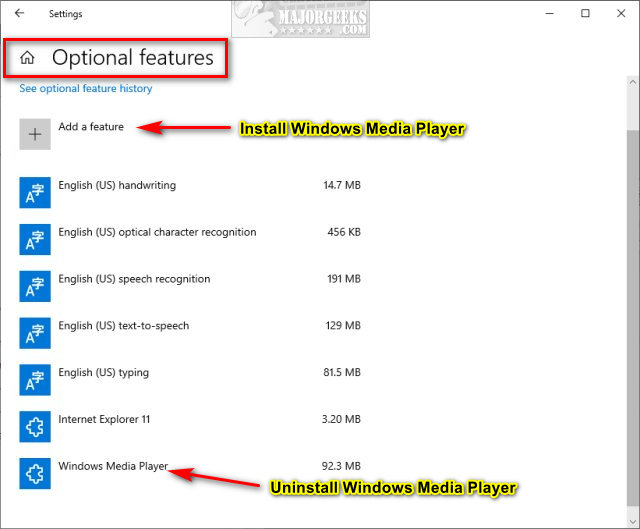This screenshot has height=529, width=640.
Task: Click the Optional features page title
Action: pos(133,58)
